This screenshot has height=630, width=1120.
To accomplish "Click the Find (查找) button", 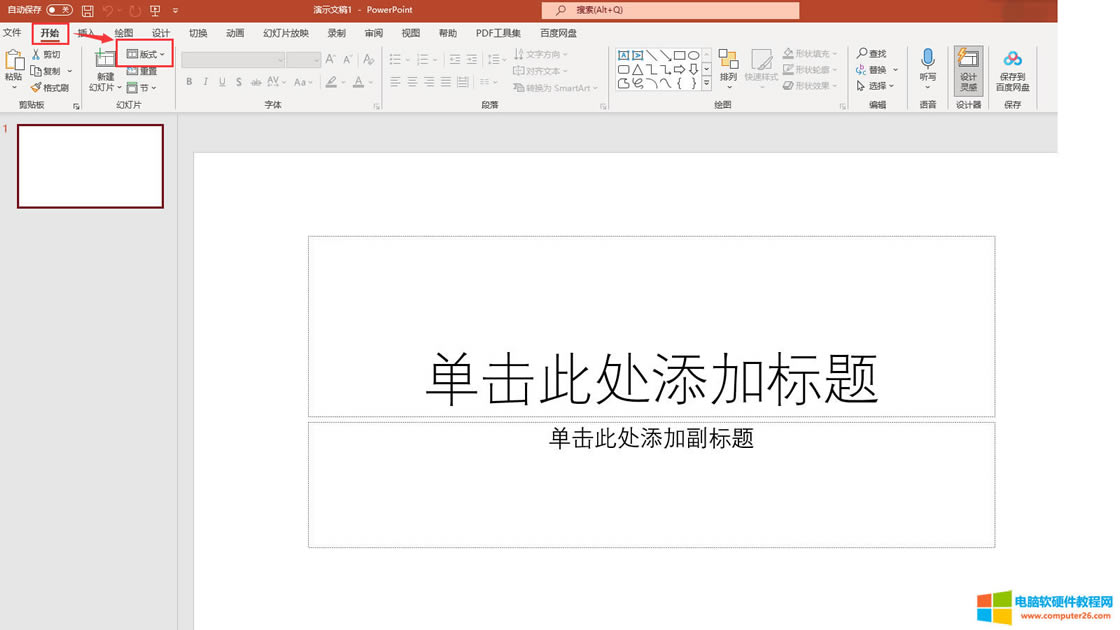I will pyautogui.click(x=872, y=54).
